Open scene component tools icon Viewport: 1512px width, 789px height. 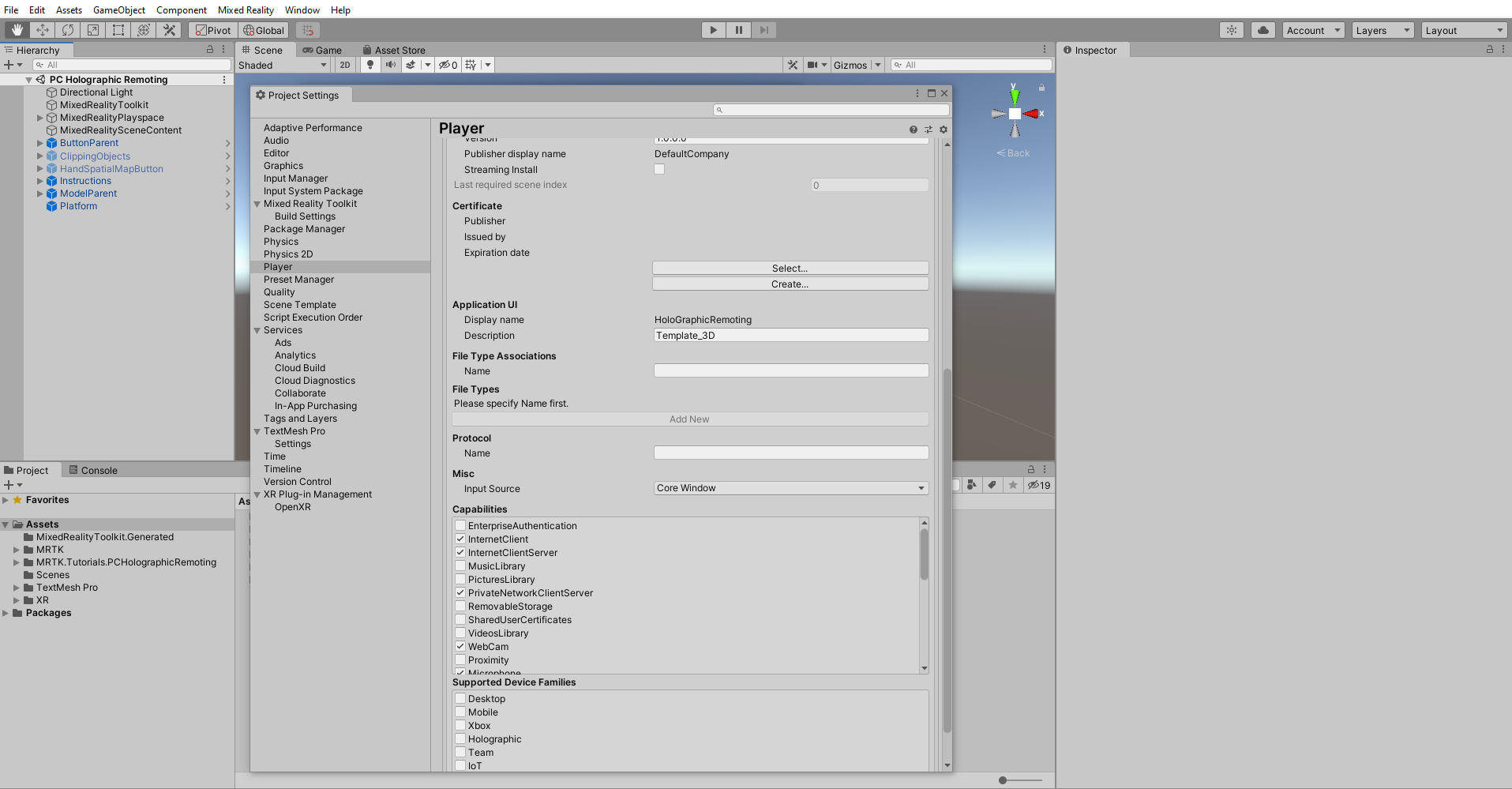793,65
